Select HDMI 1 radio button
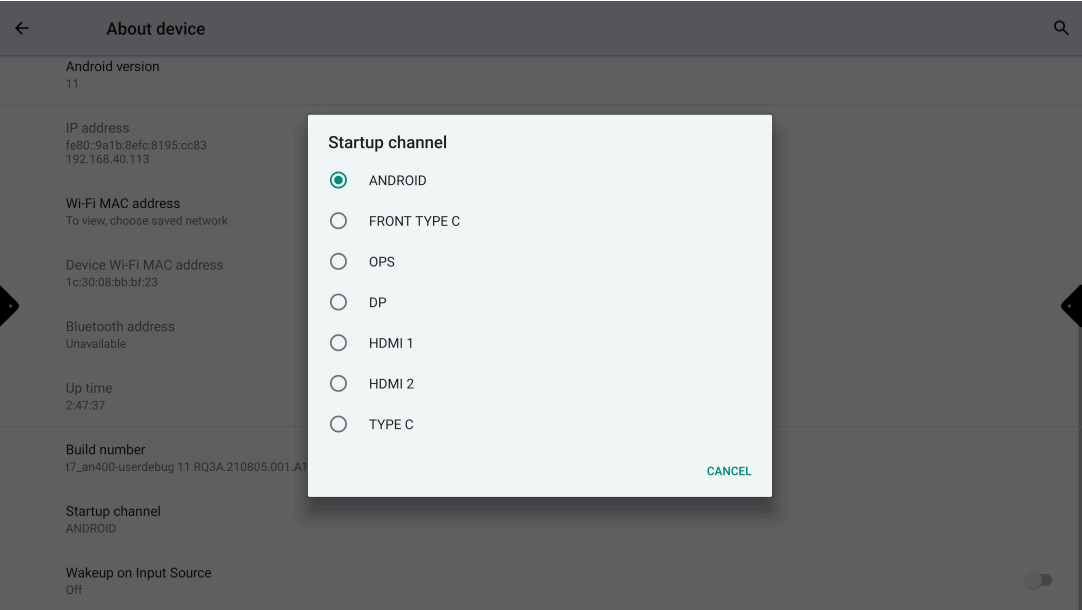The width and height of the screenshot is (1082, 610). (x=339, y=343)
